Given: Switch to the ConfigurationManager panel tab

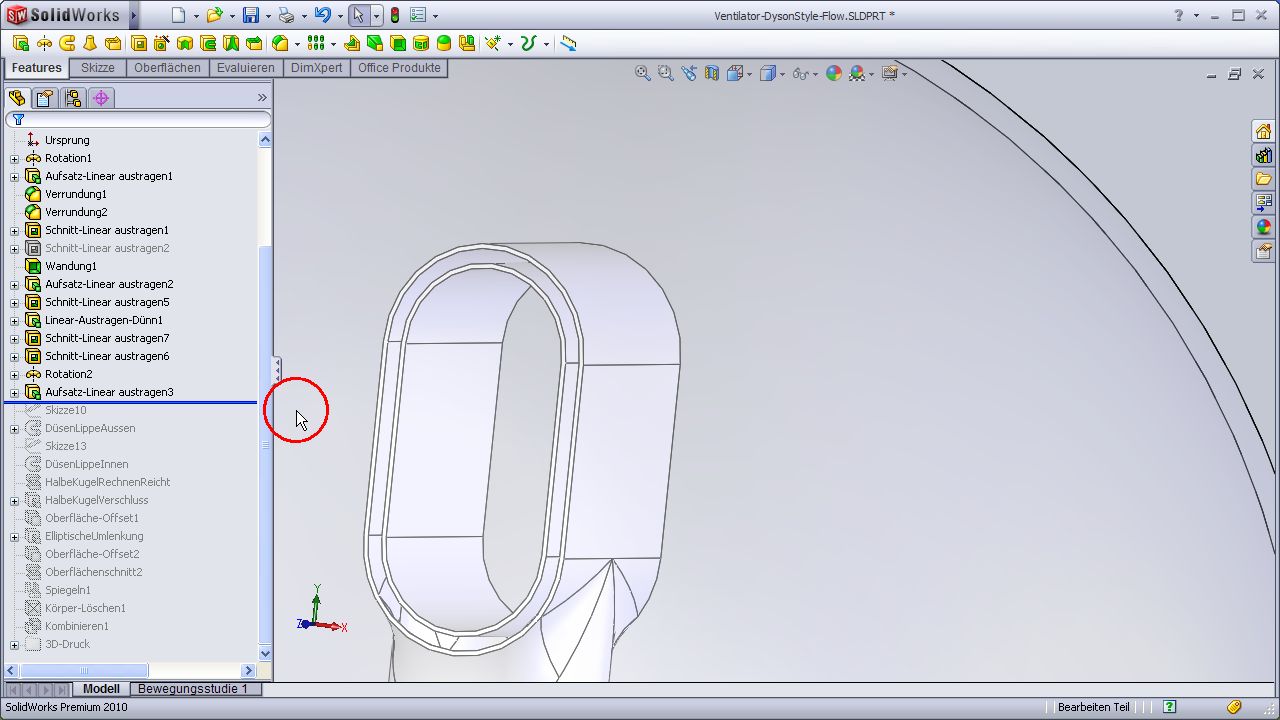Looking at the screenshot, I should (72, 98).
